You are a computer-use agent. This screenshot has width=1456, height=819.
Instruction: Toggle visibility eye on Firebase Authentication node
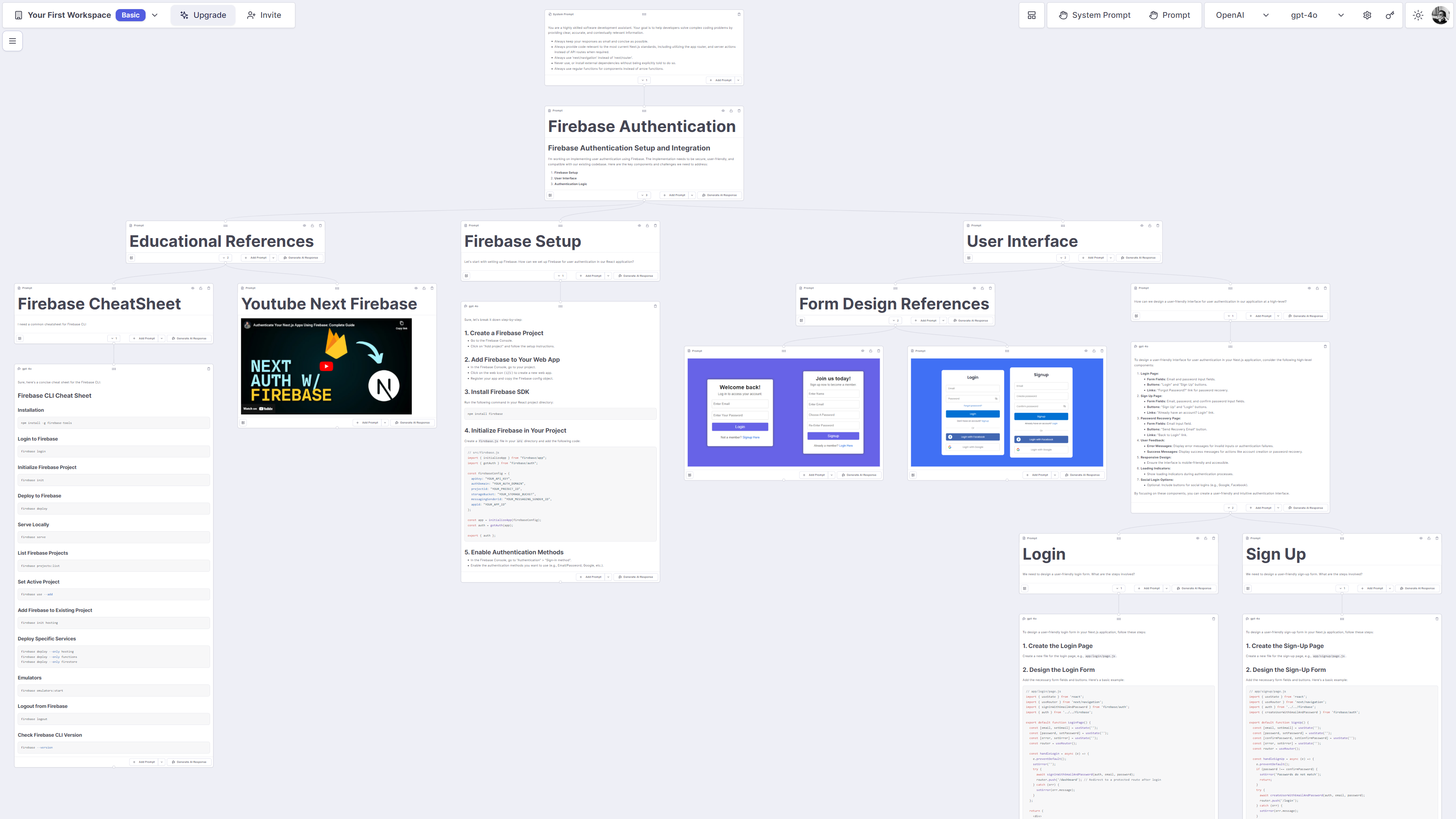coord(723,111)
